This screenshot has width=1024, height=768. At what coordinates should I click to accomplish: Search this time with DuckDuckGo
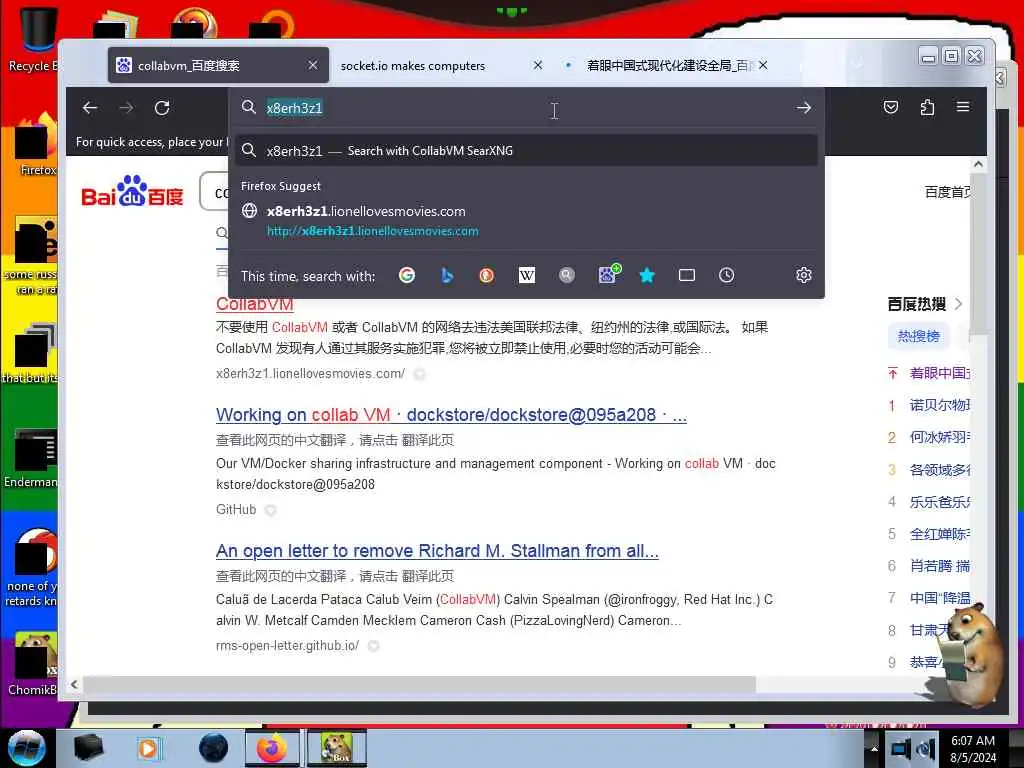[487, 276]
